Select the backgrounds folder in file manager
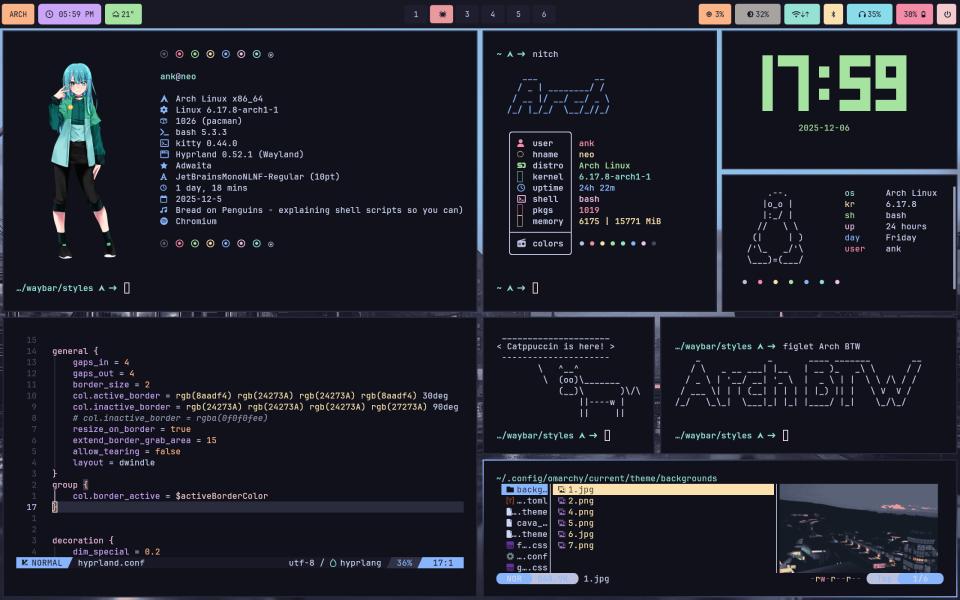The image size is (960, 600). tap(526, 490)
